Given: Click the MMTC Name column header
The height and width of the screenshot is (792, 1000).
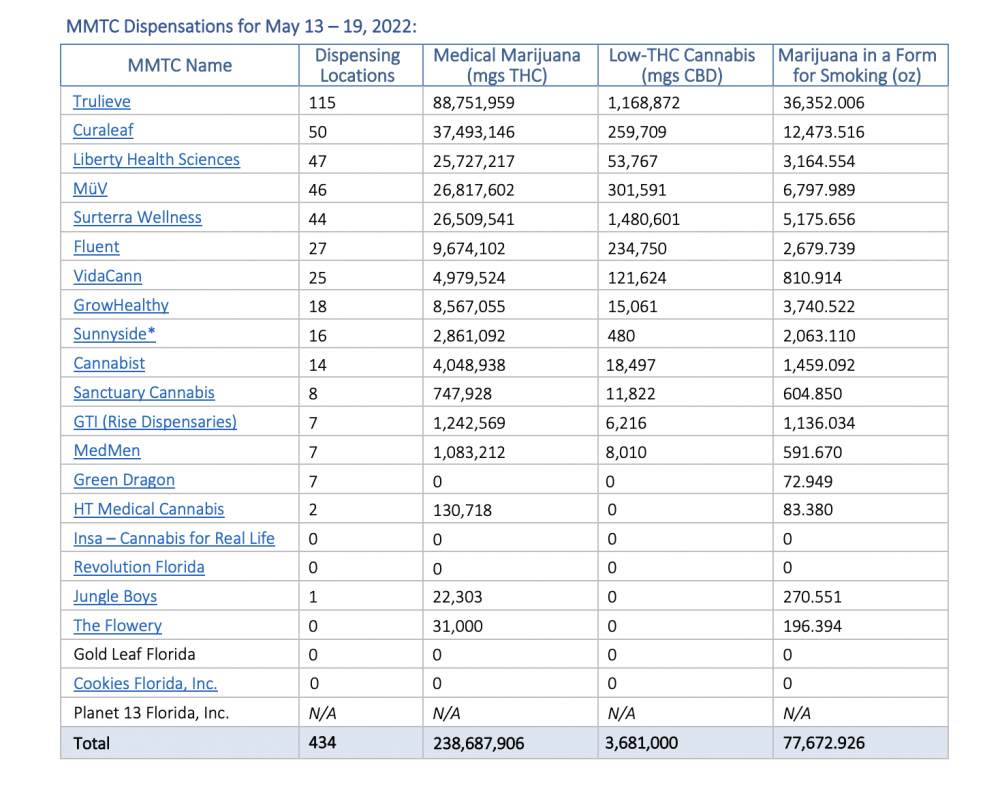Looking at the screenshot, I should (180, 66).
